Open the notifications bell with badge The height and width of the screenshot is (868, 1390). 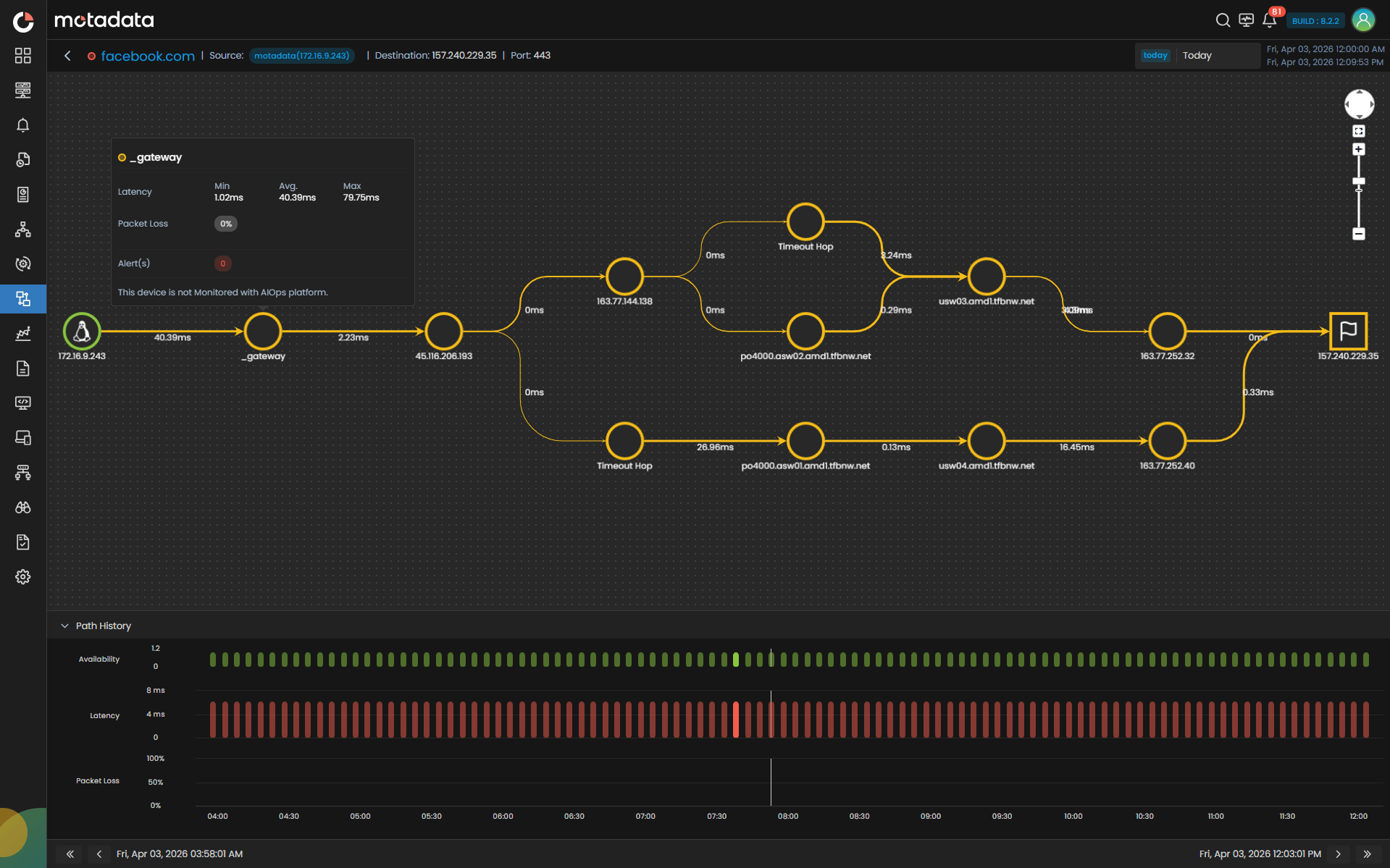(x=1269, y=20)
